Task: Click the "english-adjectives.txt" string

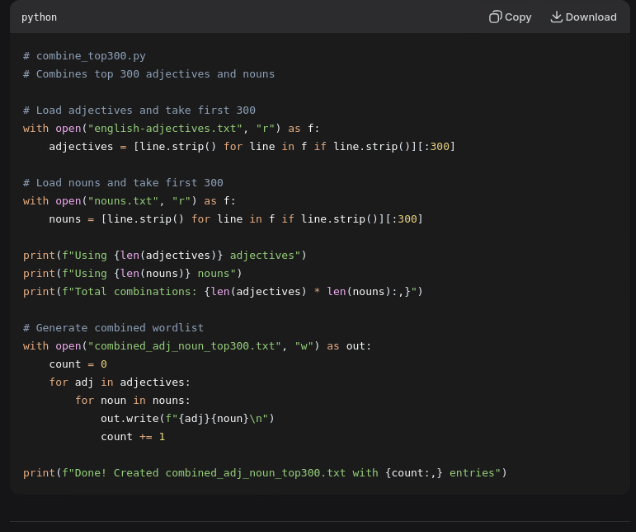Action: pyautogui.click(x=162, y=128)
